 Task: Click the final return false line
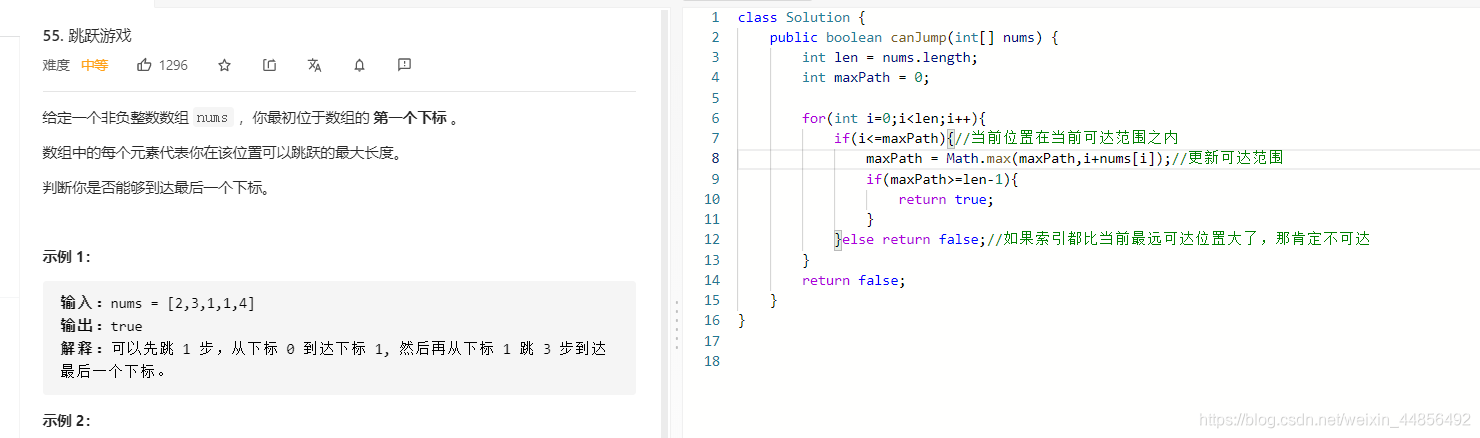(x=853, y=280)
